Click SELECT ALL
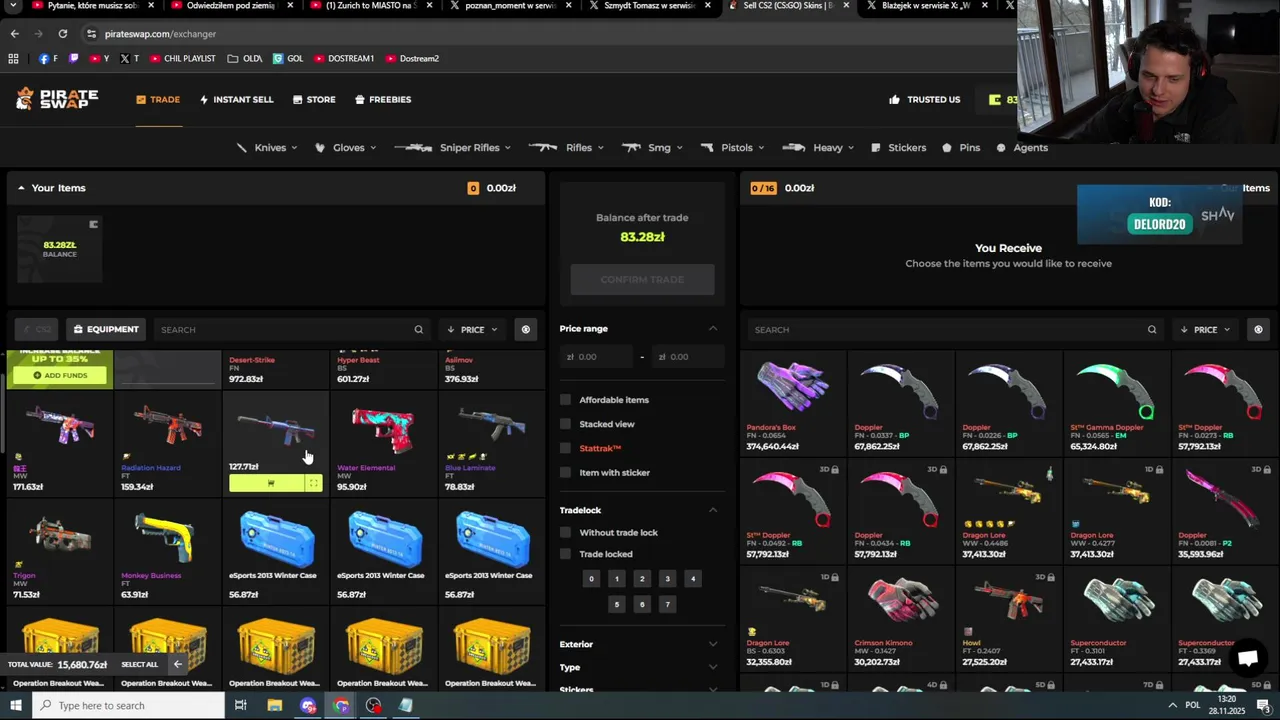1280x720 pixels. (x=139, y=664)
